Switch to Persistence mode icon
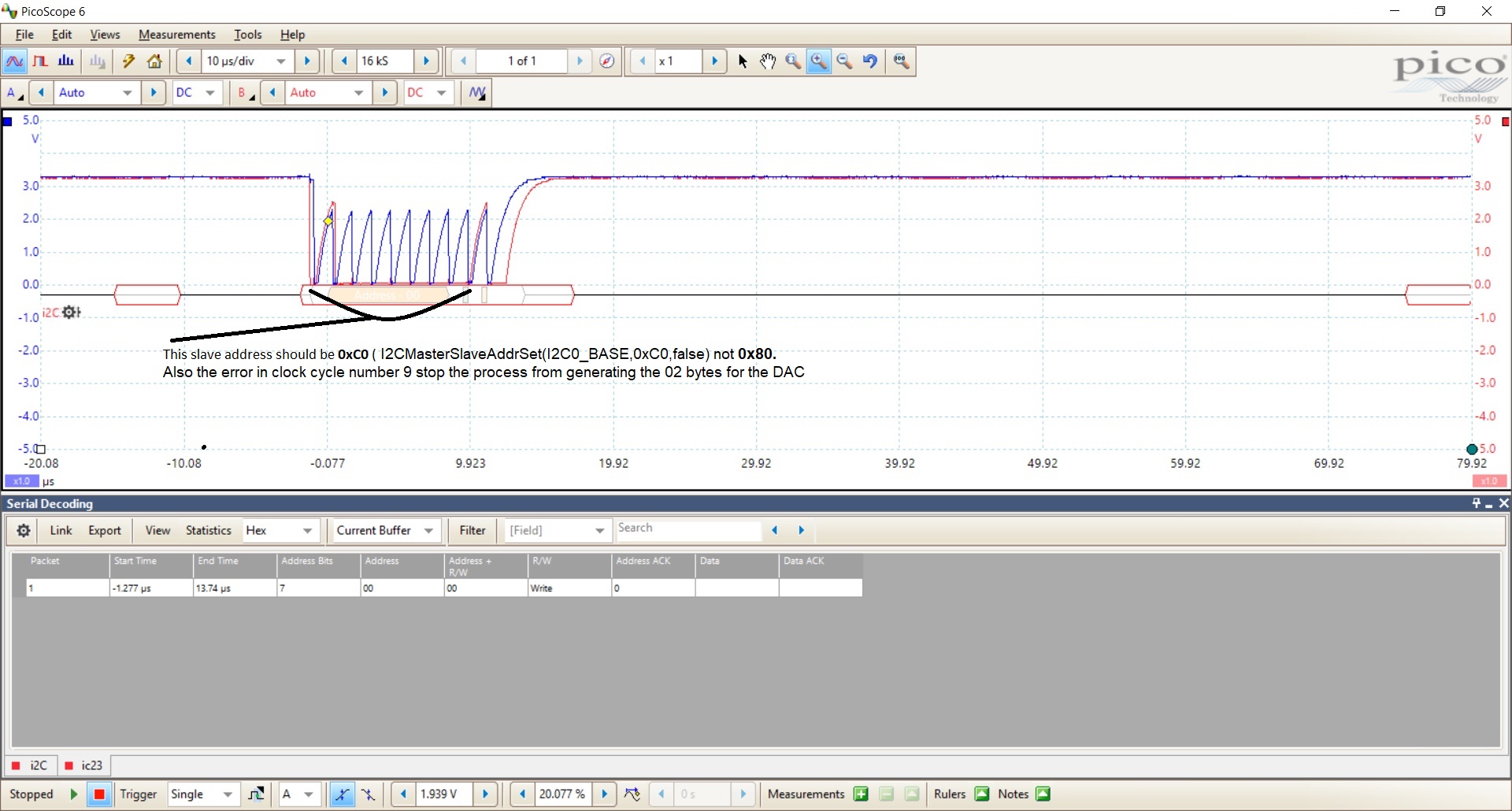Viewport: 1512px width, 811px height. coord(40,61)
